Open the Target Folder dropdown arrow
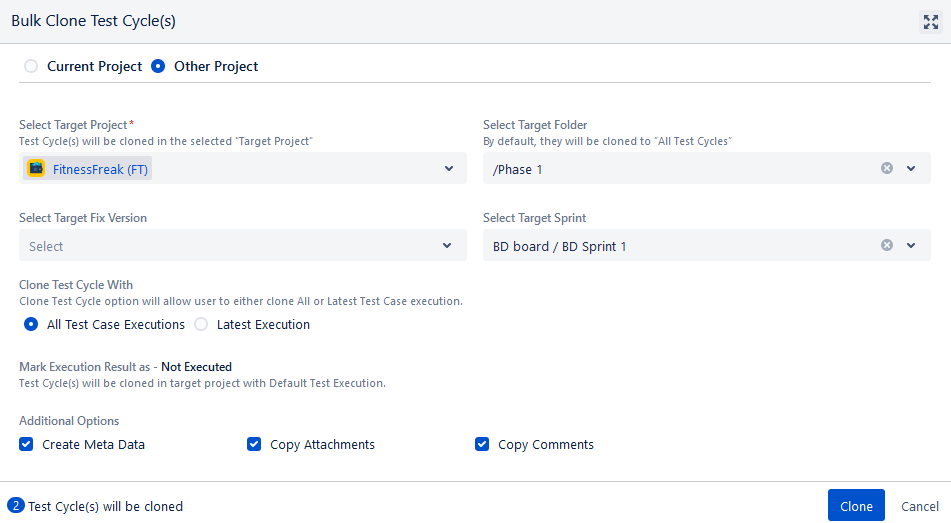Viewport: 951px width, 523px height. 911,169
